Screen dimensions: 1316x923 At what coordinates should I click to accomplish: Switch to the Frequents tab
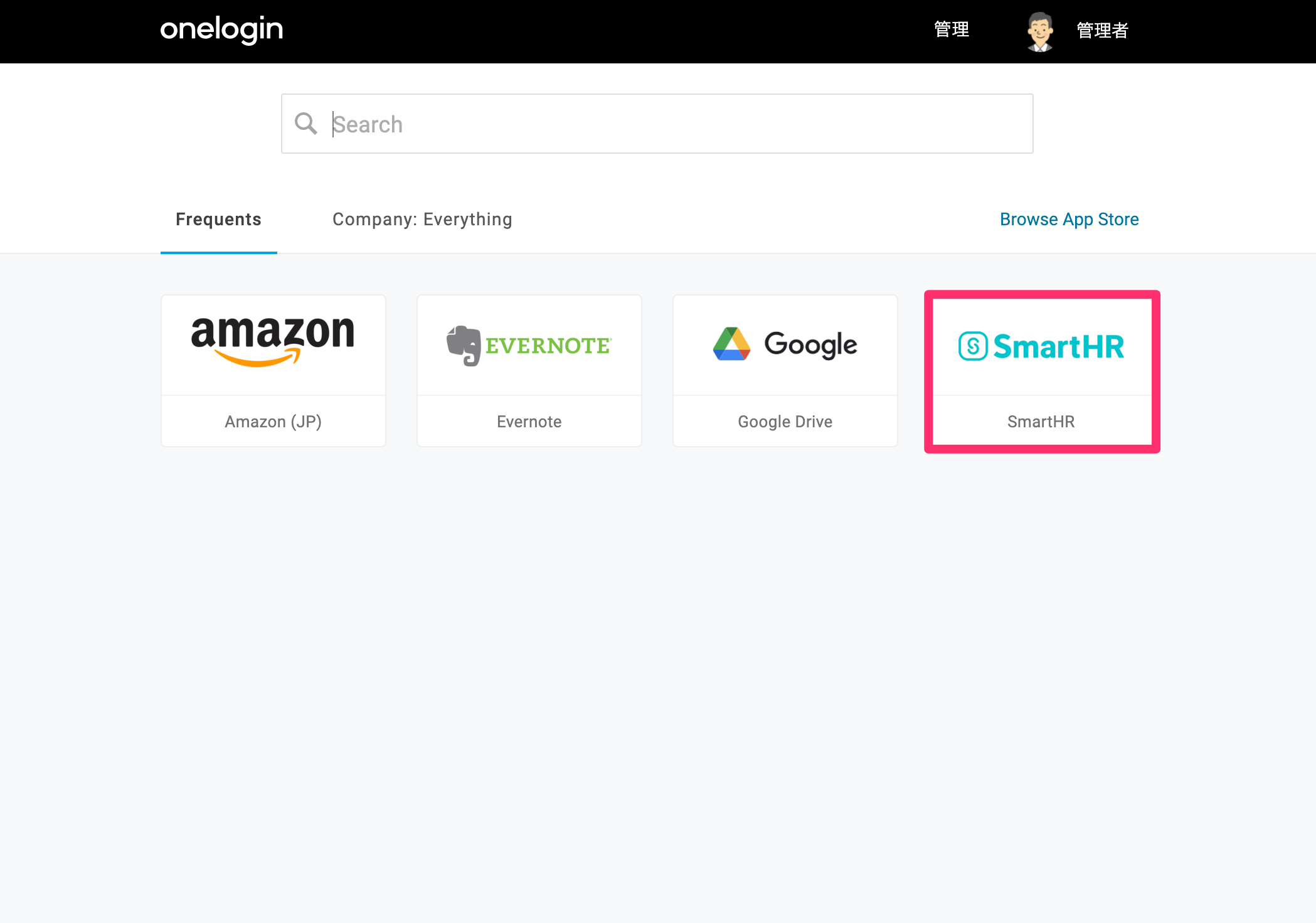coord(218,219)
